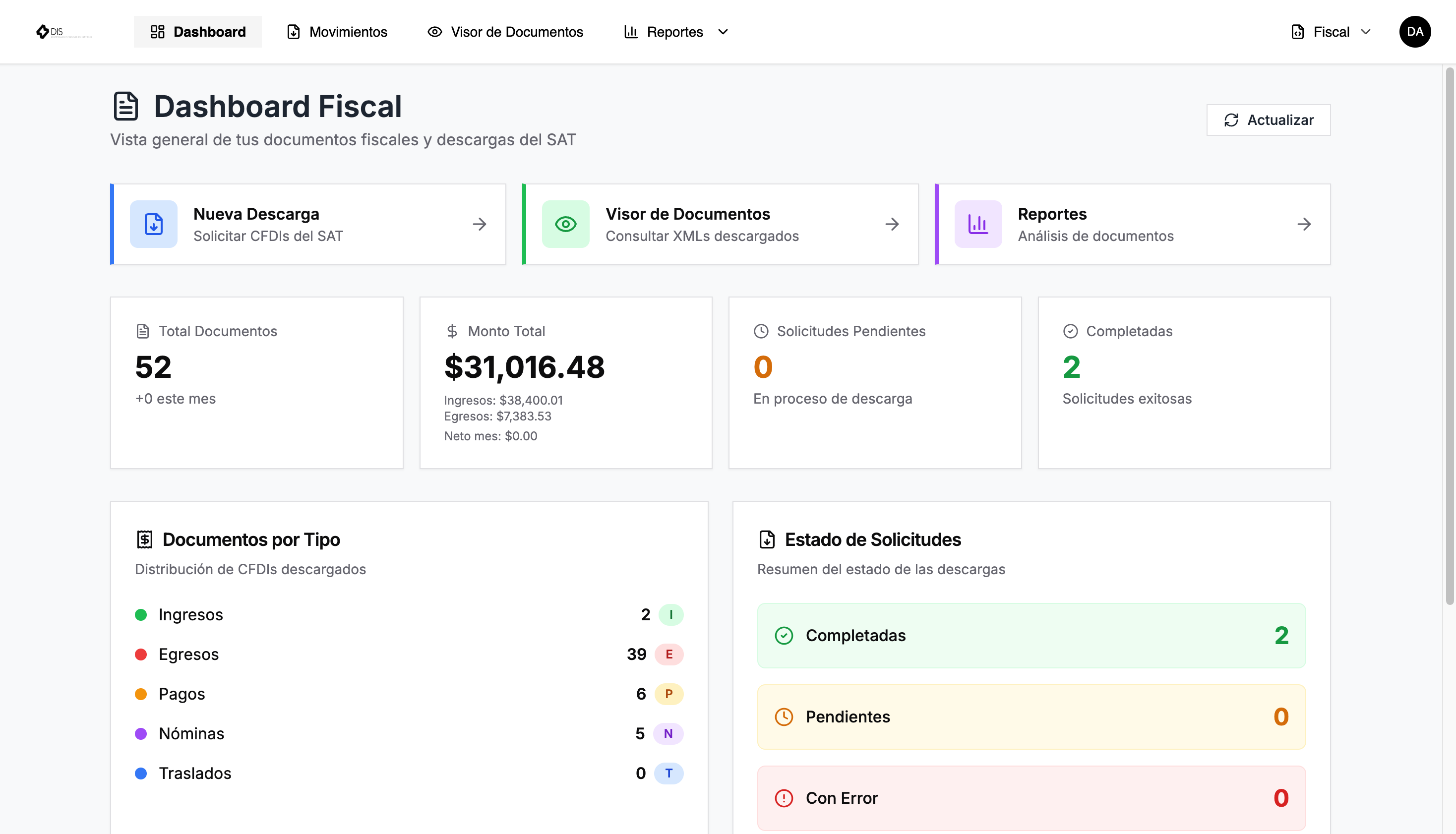The image size is (1456, 834).
Task: Click the arrow on Nueva Descarga card
Action: click(480, 224)
